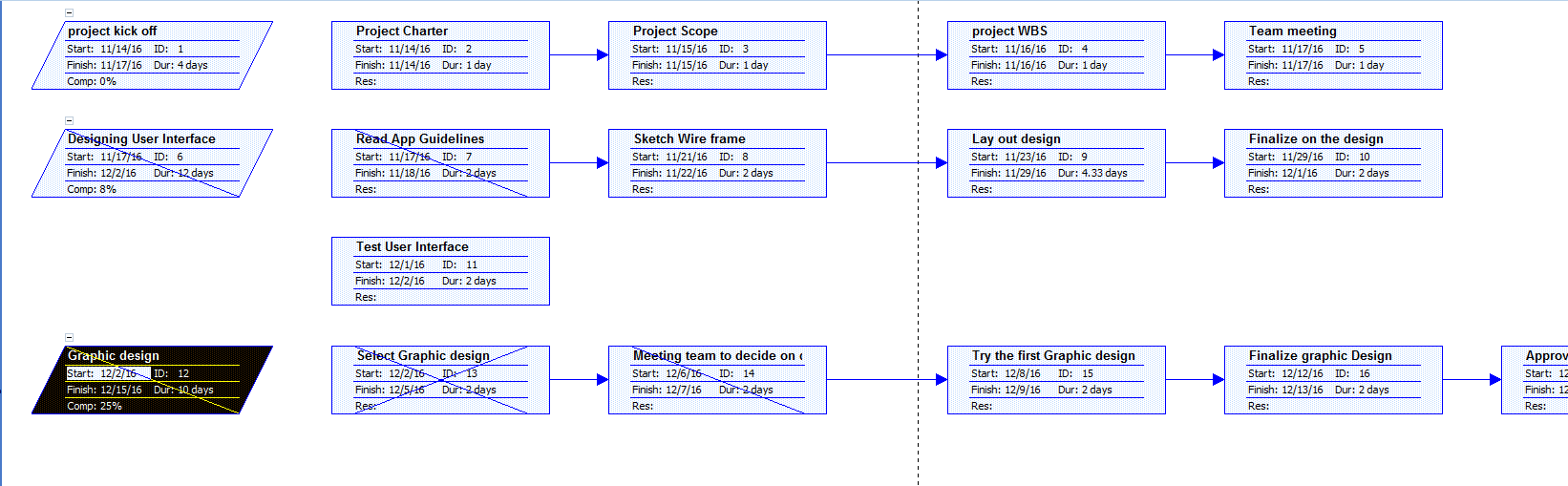Image resolution: width=1568 pixels, height=486 pixels.
Task: Collapse the 'Designing User Interface' summary task
Action: [69, 121]
